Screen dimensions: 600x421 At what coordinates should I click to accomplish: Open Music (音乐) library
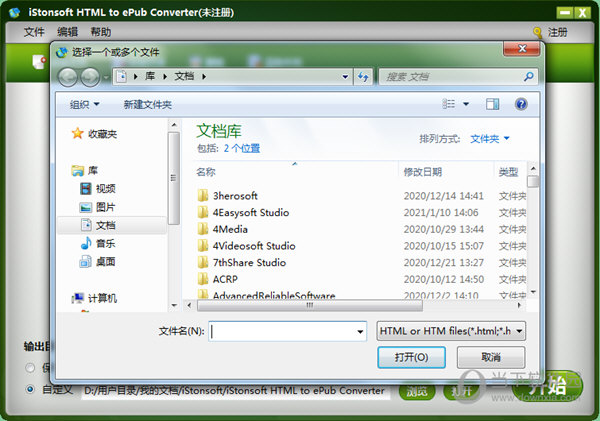coord(98,243)
